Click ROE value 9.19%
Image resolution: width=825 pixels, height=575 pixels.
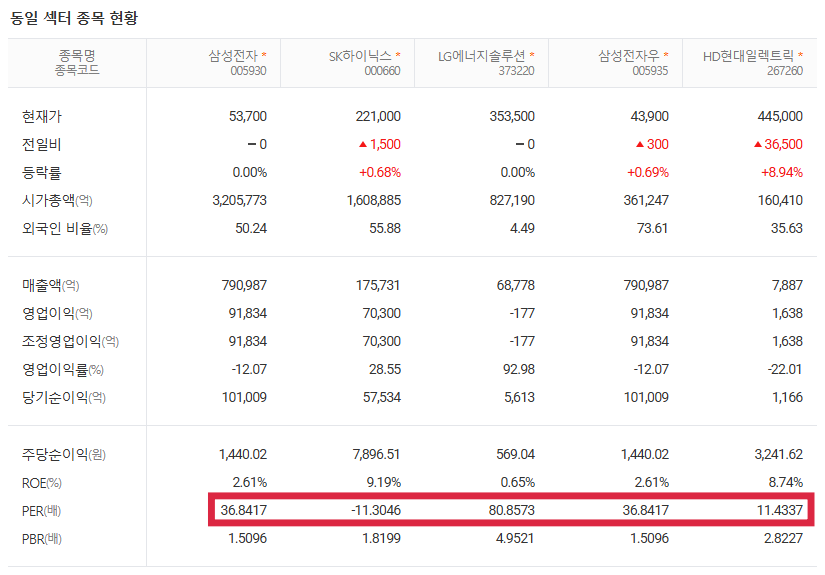click(x=385, y=482)
